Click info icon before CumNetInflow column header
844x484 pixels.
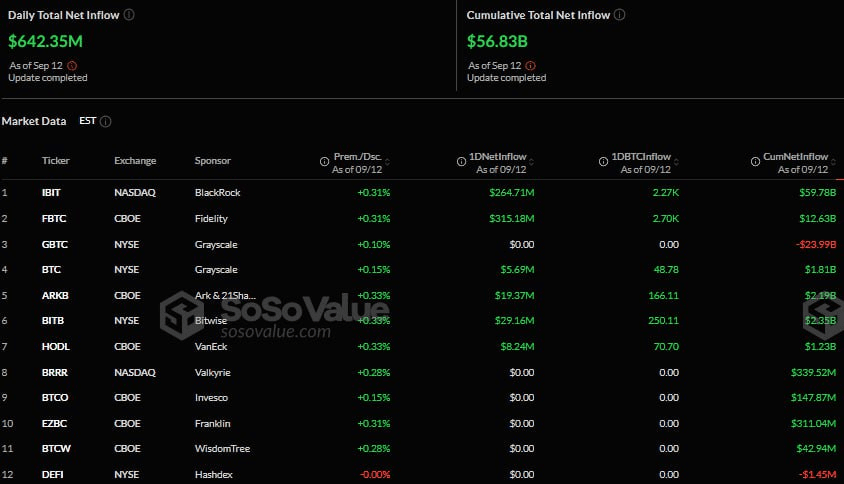[755, 162]
